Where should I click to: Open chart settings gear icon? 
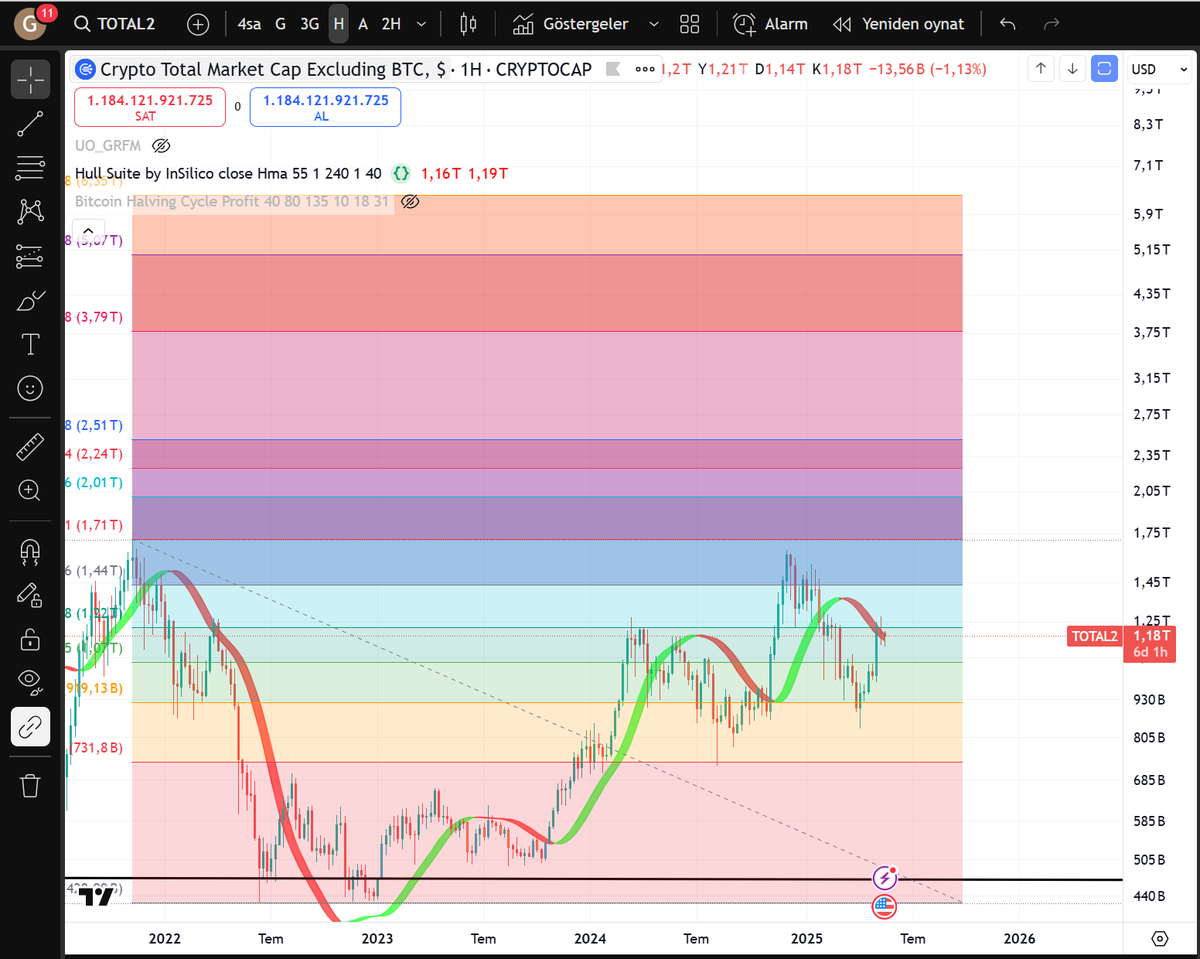pyautogui.click(x=1160, y=938)
